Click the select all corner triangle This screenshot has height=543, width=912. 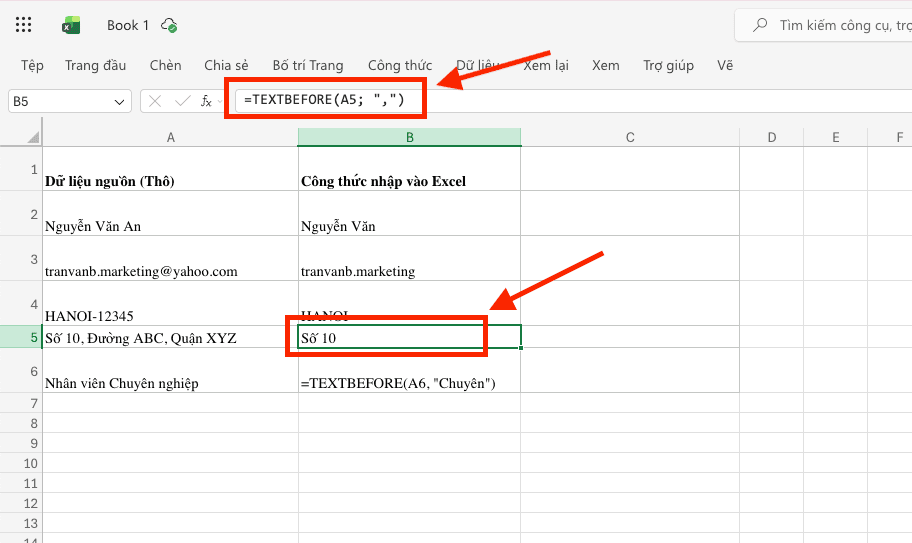coord(33,138)
